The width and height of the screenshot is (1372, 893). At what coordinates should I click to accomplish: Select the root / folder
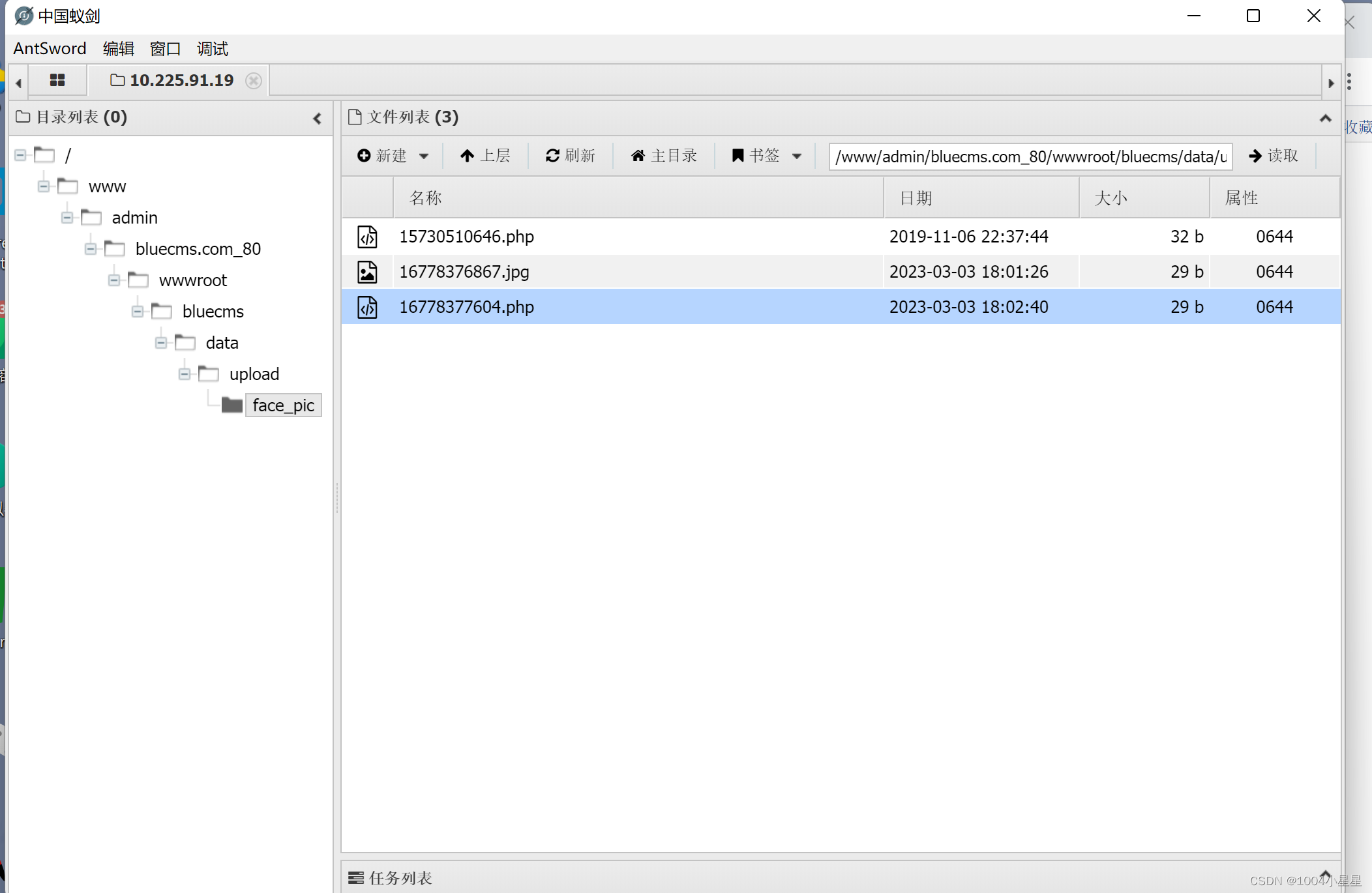click(68, 155)
